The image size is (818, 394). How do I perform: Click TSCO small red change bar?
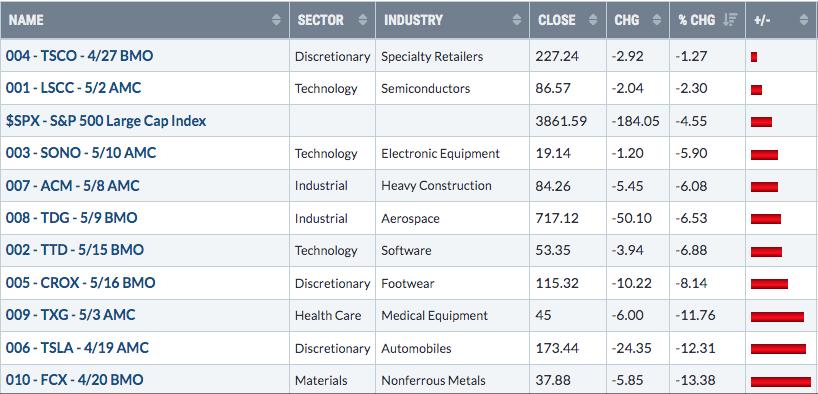pos(754,57)
